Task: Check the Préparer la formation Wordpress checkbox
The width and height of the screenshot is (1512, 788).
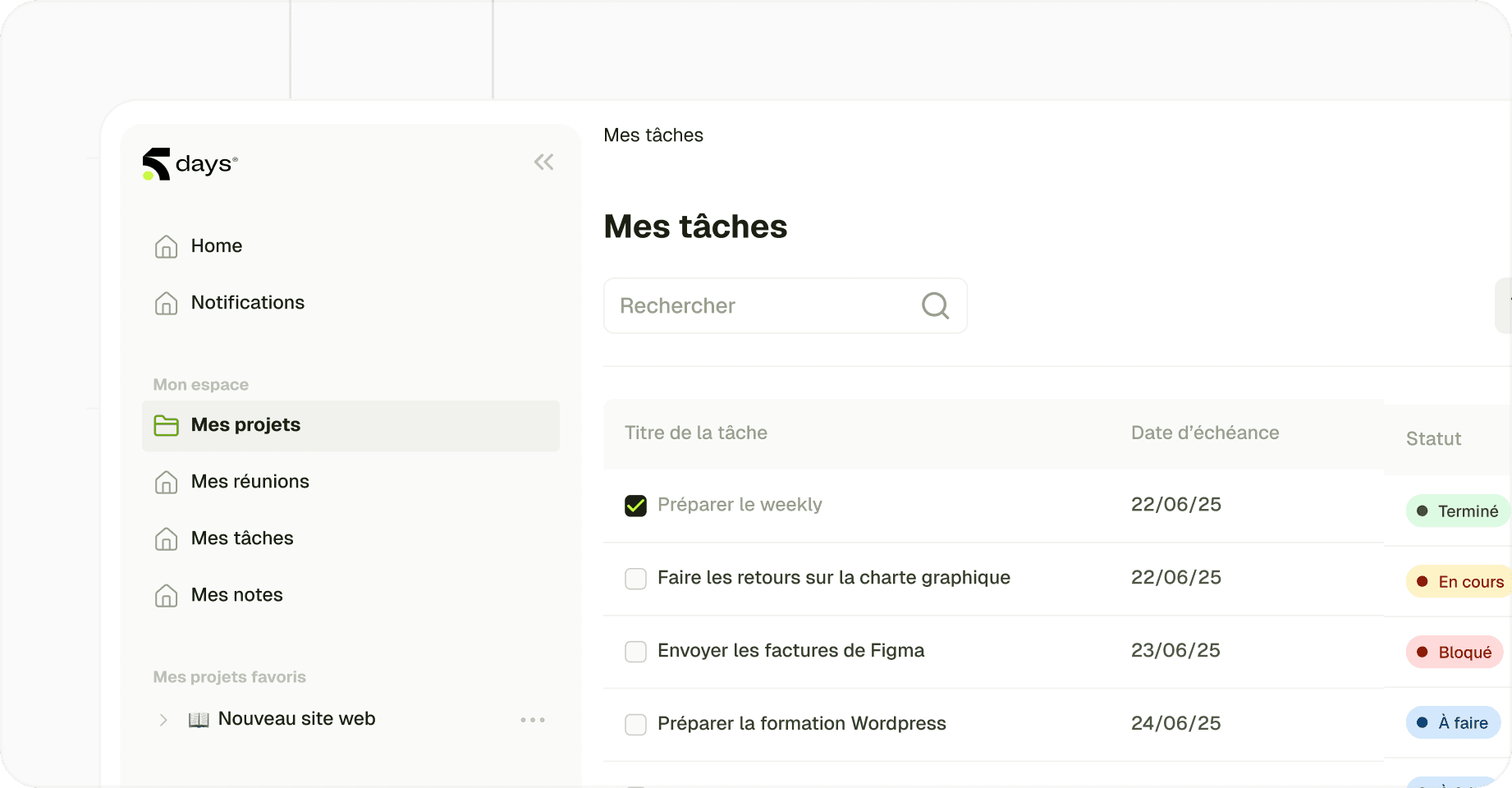Action: coord(635,725)
